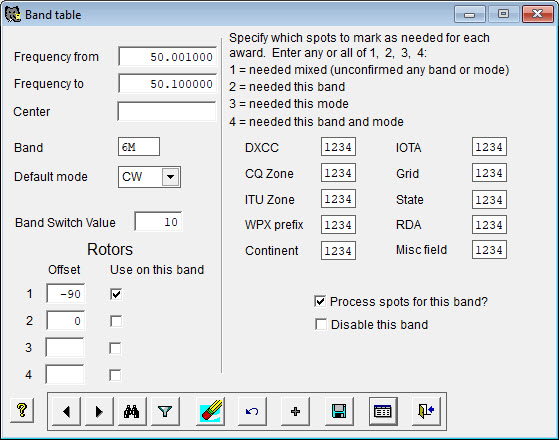
Task: Save the record with floppy disk icon
Action: pyautogui.click(x=339, y=411)
